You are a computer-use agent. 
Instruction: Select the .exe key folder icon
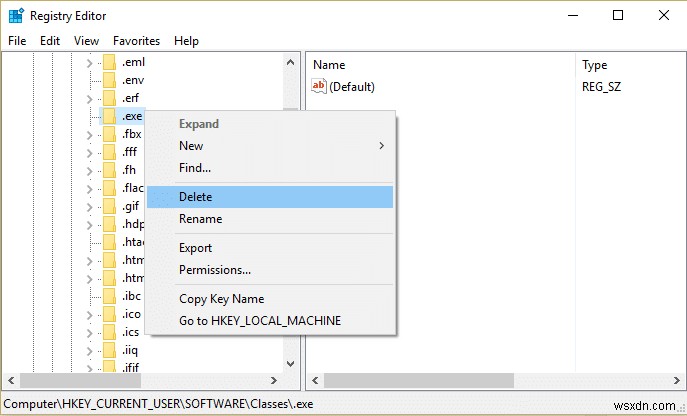(109, 116)
